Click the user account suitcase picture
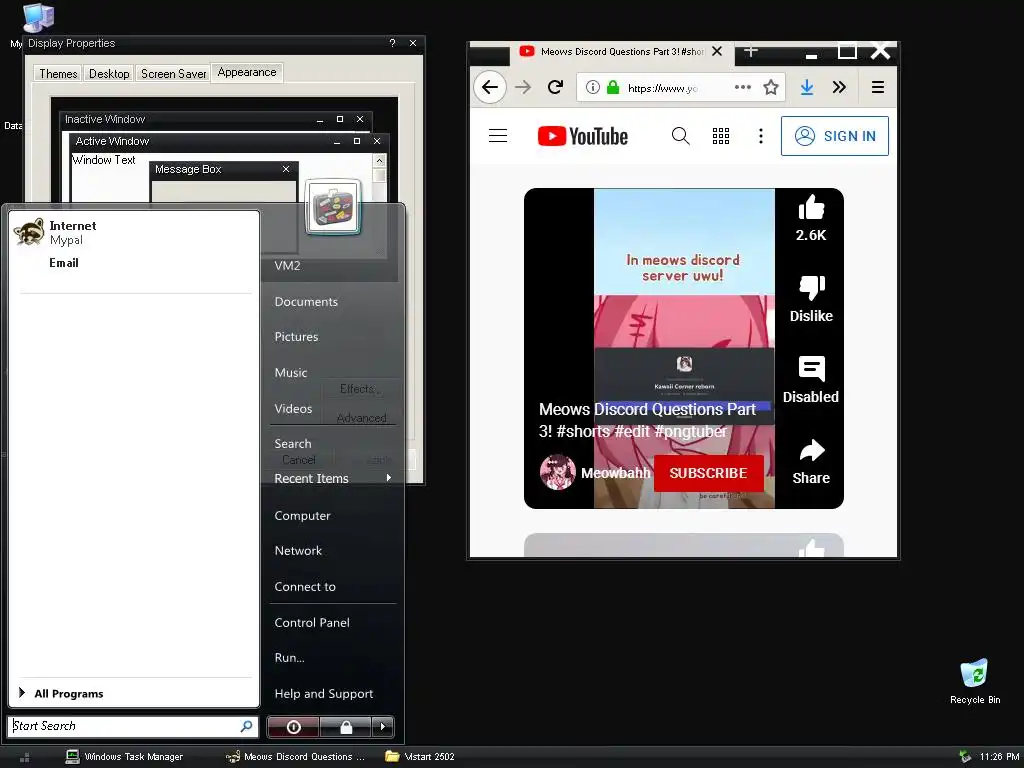The image size is (1024, 768). [333, 206]
